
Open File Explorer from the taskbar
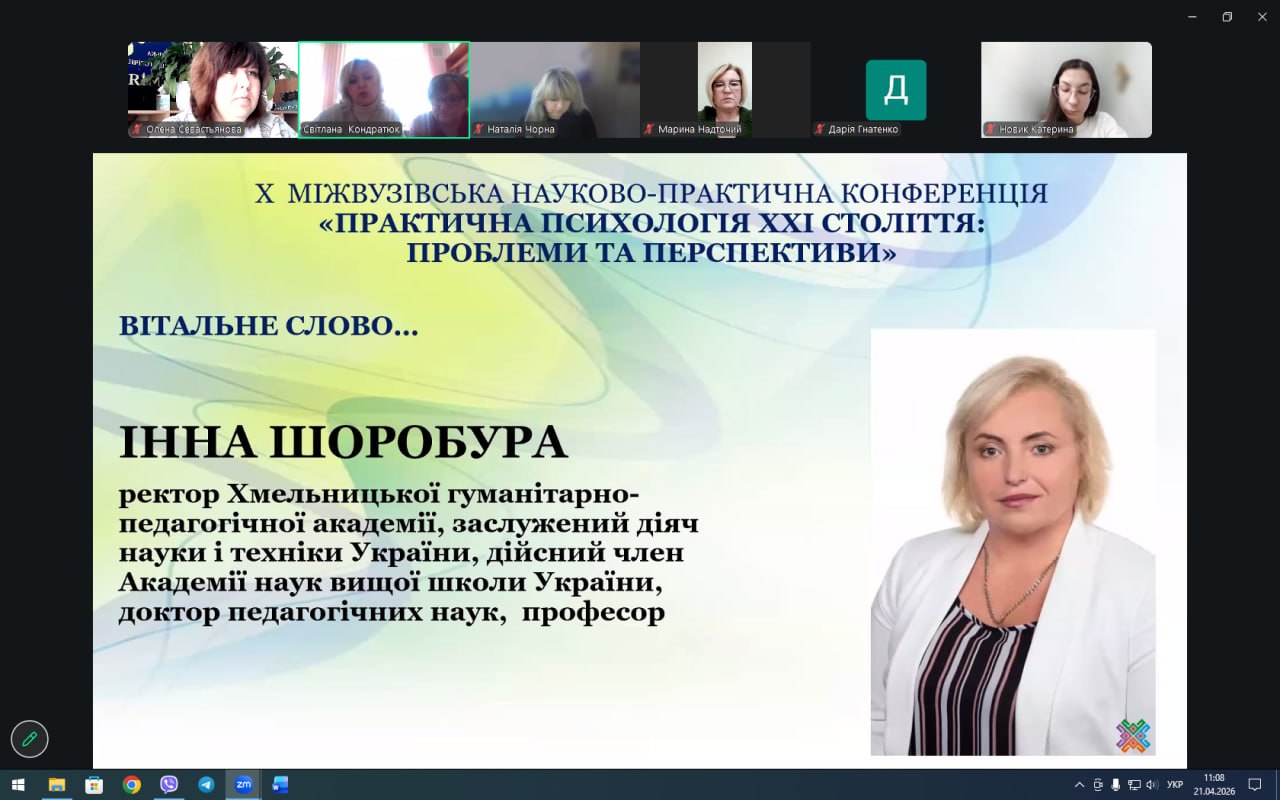coord(57,785)
